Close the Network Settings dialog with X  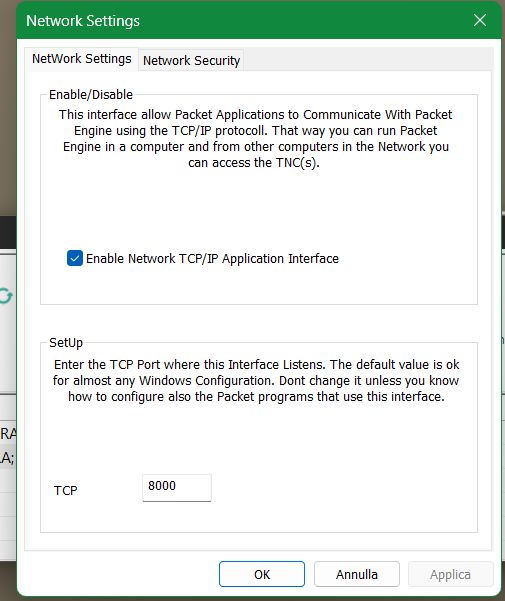(480, 20)
